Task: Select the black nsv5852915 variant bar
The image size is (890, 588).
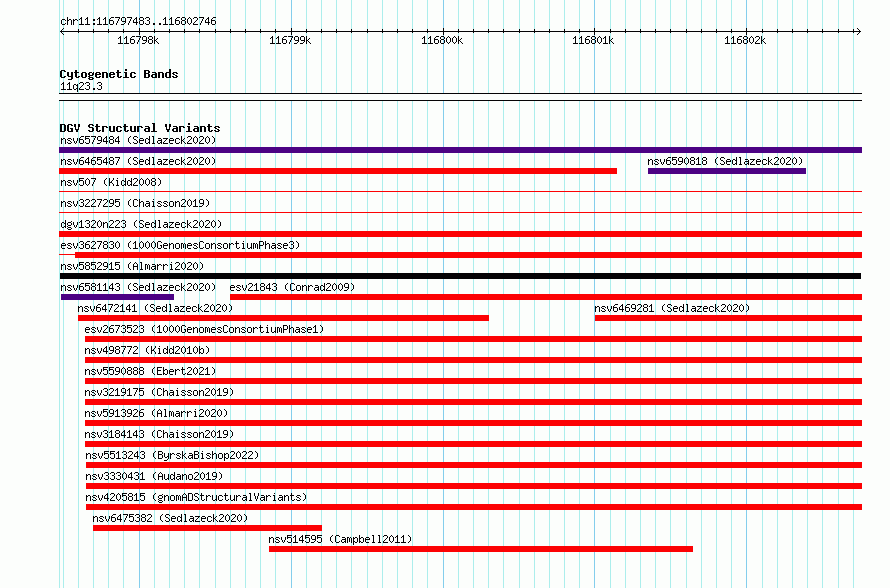Action: pyautogui.click(x=460, y=276)
